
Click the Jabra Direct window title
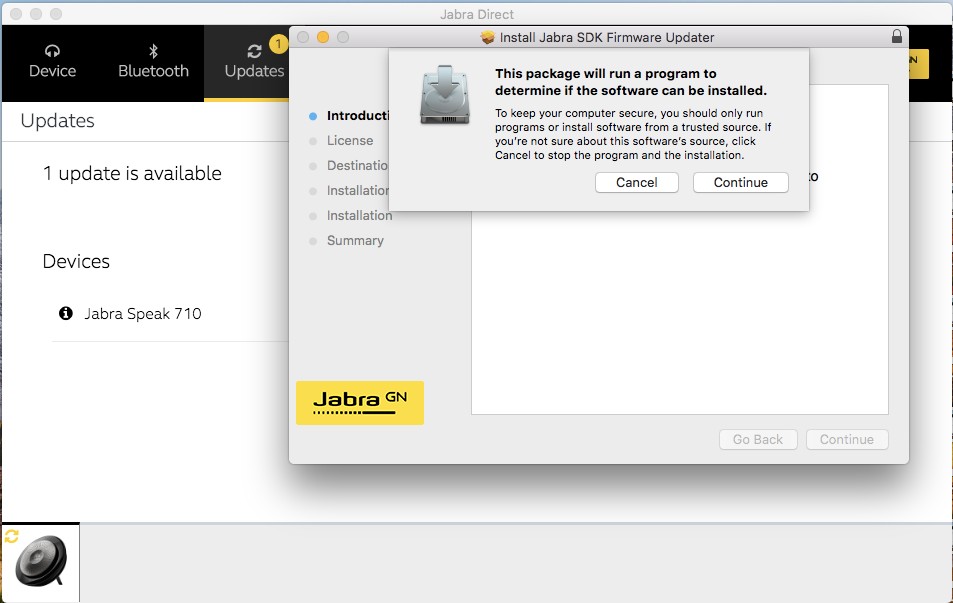[477, 14]
